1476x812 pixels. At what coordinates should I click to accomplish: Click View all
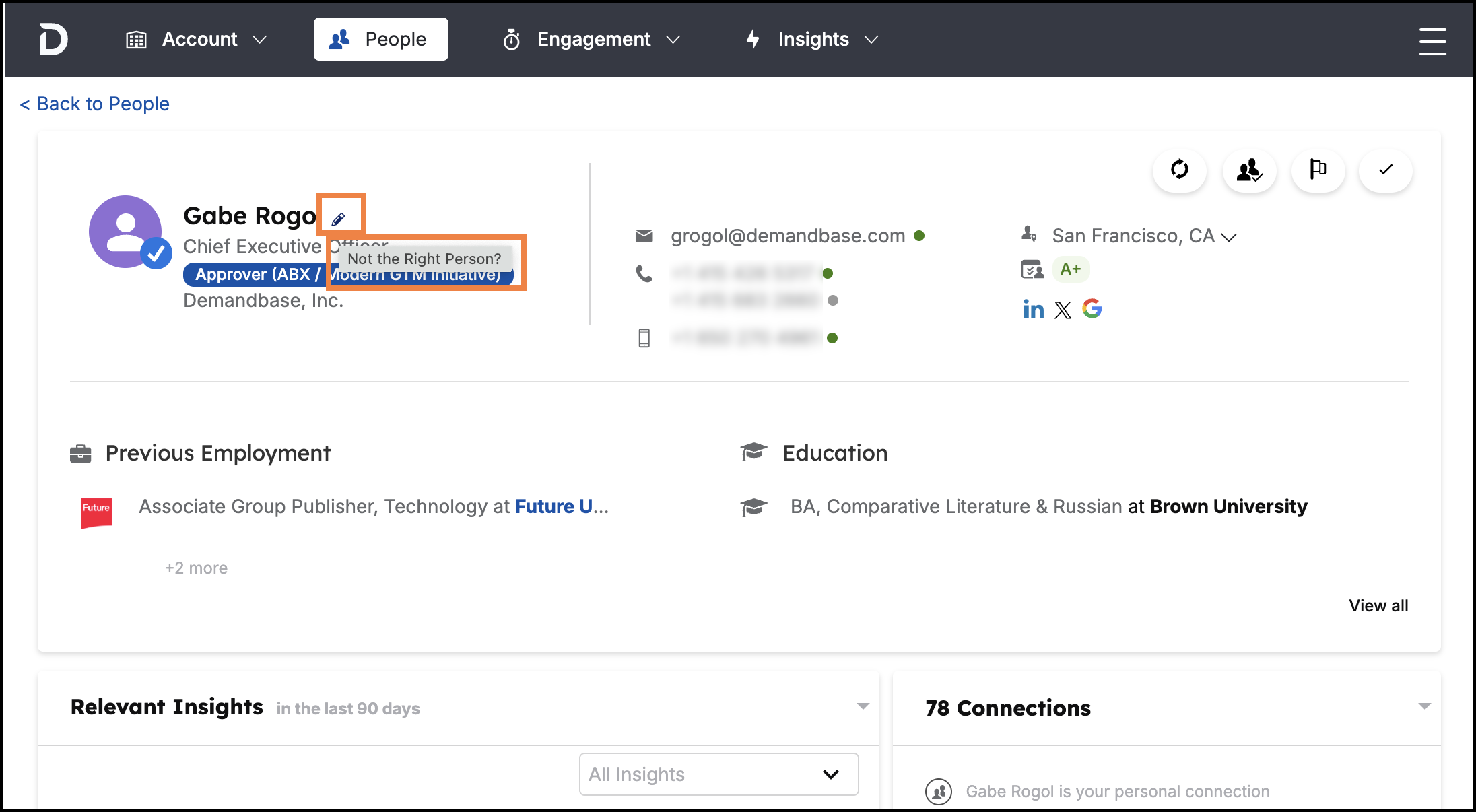tap(1378, 605)
